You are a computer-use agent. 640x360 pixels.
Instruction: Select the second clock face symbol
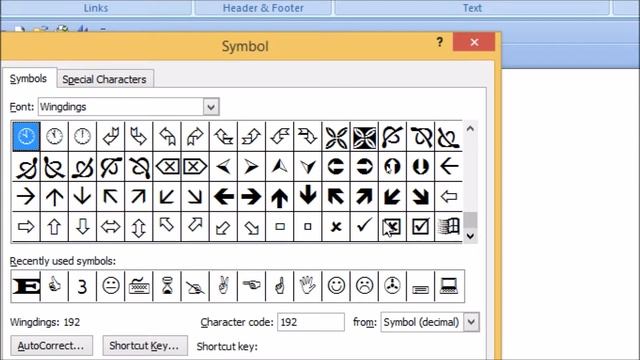click(x=54, y=136)
